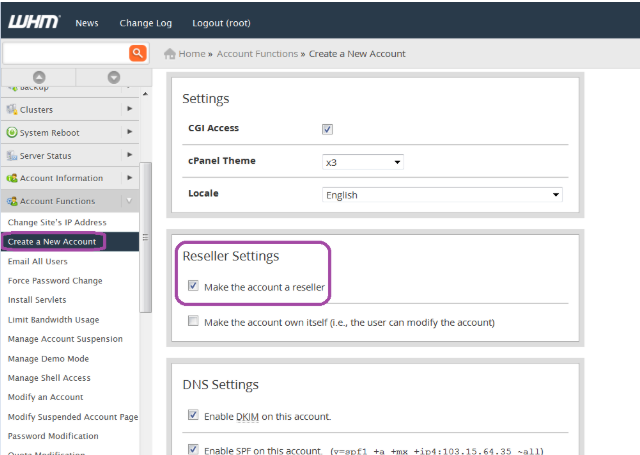Click the Clusters sidebar icon
Image resolution: width=640 pixels, height=455 pixels.
(12, 109)
